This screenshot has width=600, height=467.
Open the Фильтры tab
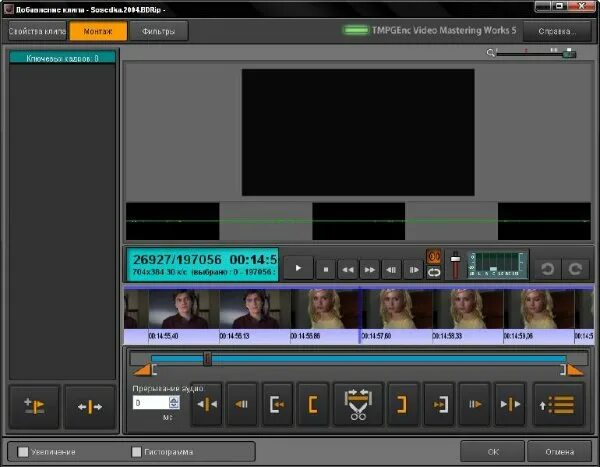pos(158,31)
